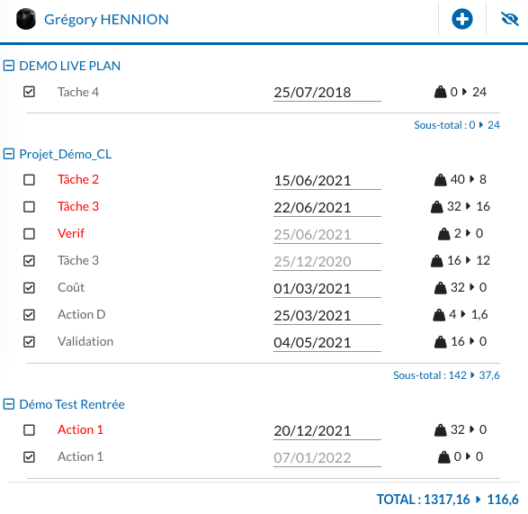Click the blue plus add button

[x=462, y=19]
